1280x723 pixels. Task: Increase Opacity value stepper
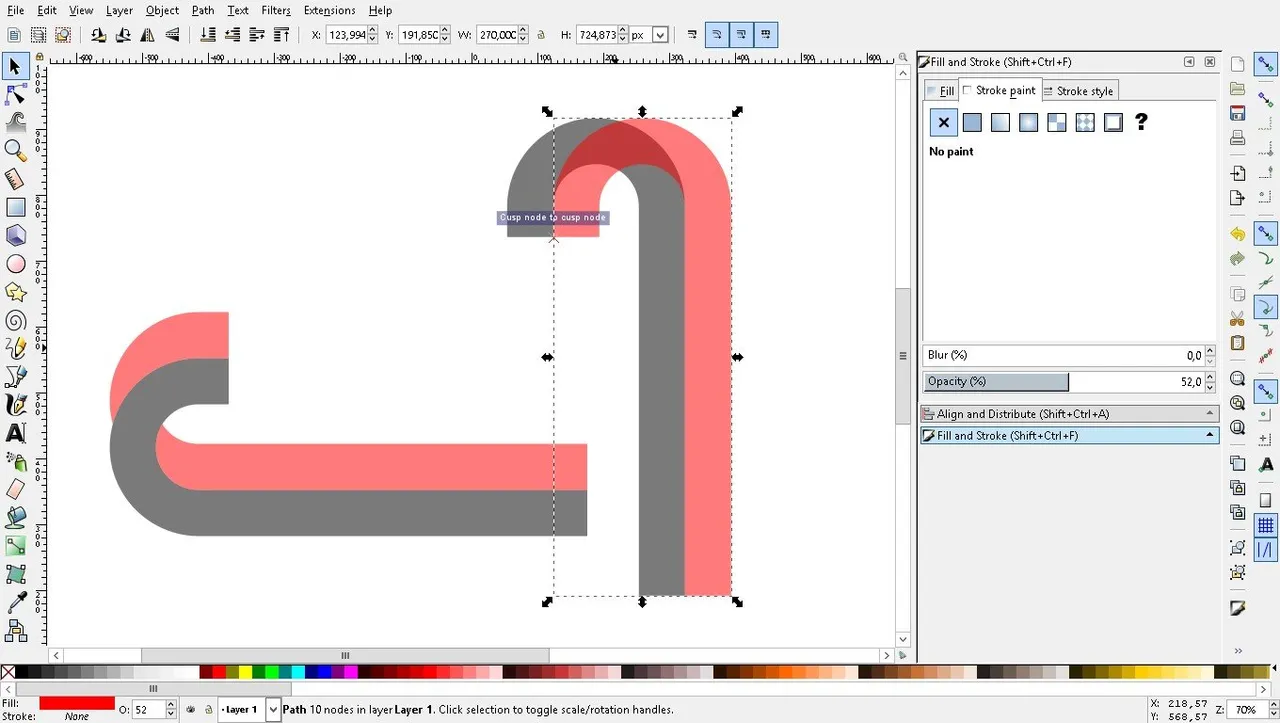click(1211, 377)
